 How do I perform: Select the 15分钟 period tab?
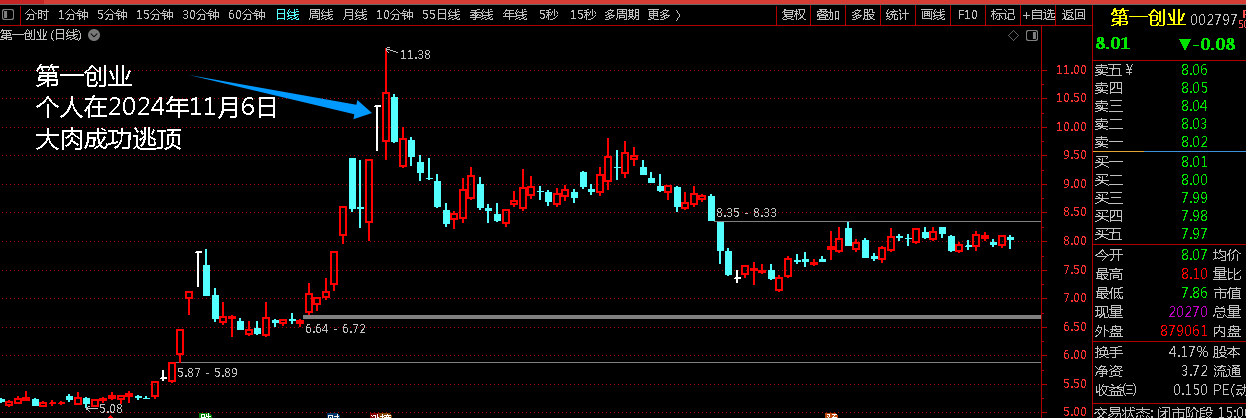pyautogui.click(x=154, y=15)
